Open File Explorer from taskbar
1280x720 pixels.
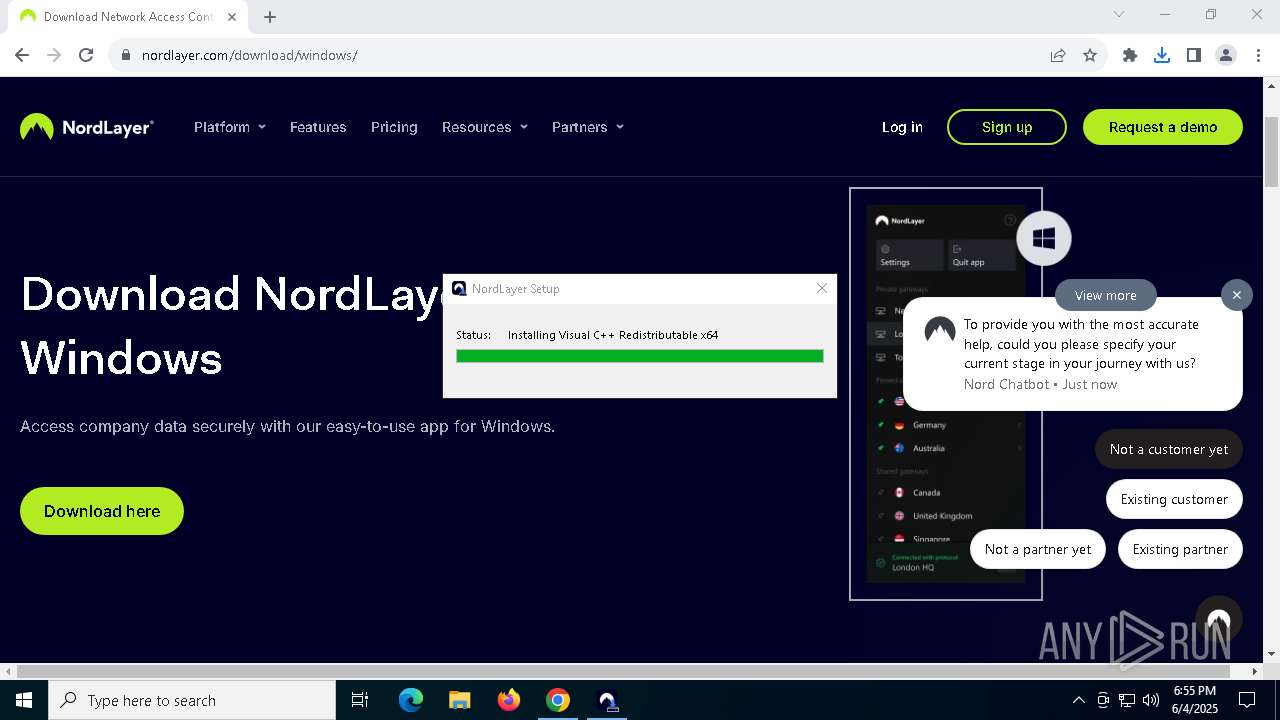click(x=459, y=700)
